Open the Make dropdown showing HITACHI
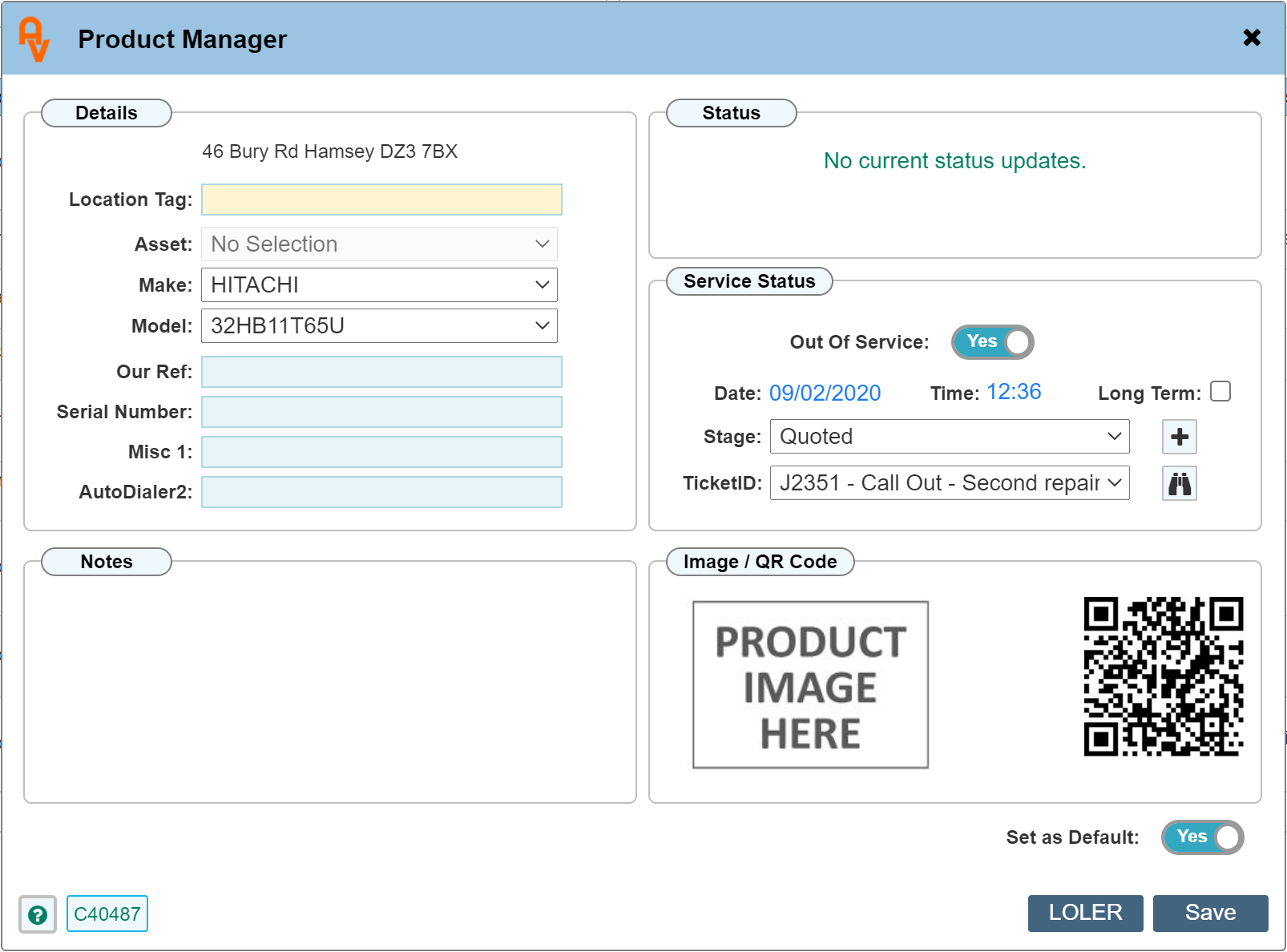Screen dimensions: 1287x952 pyautogui.click(x=379, y=285)
